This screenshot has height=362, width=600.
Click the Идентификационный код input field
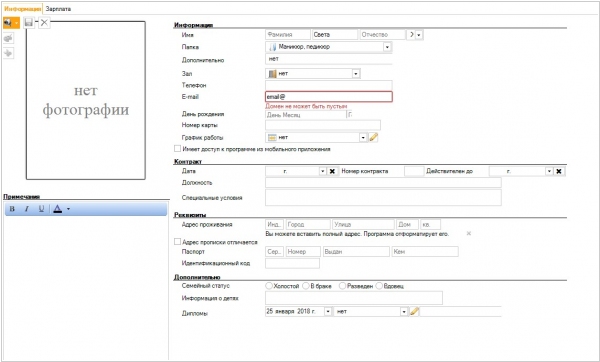click(x=292, y=263)
